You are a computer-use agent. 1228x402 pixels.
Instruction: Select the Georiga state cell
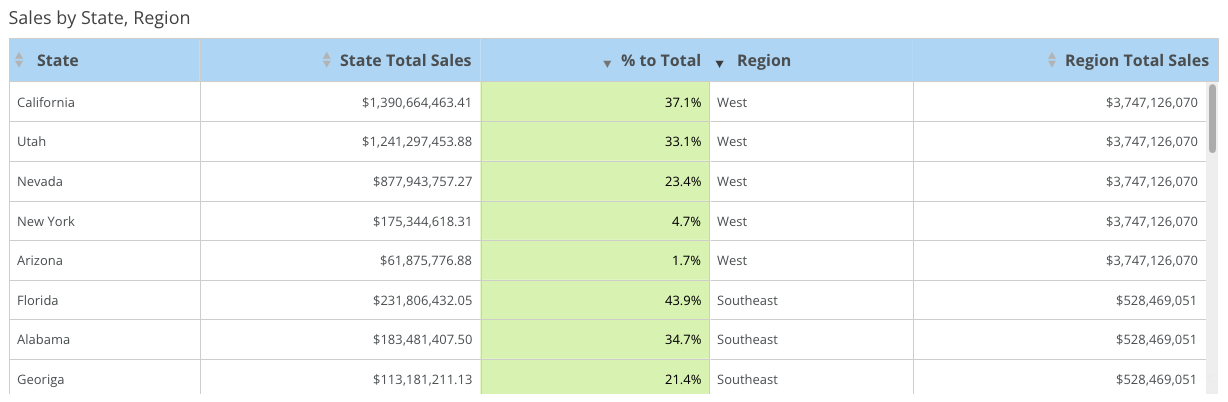click(x=41, y=379)
